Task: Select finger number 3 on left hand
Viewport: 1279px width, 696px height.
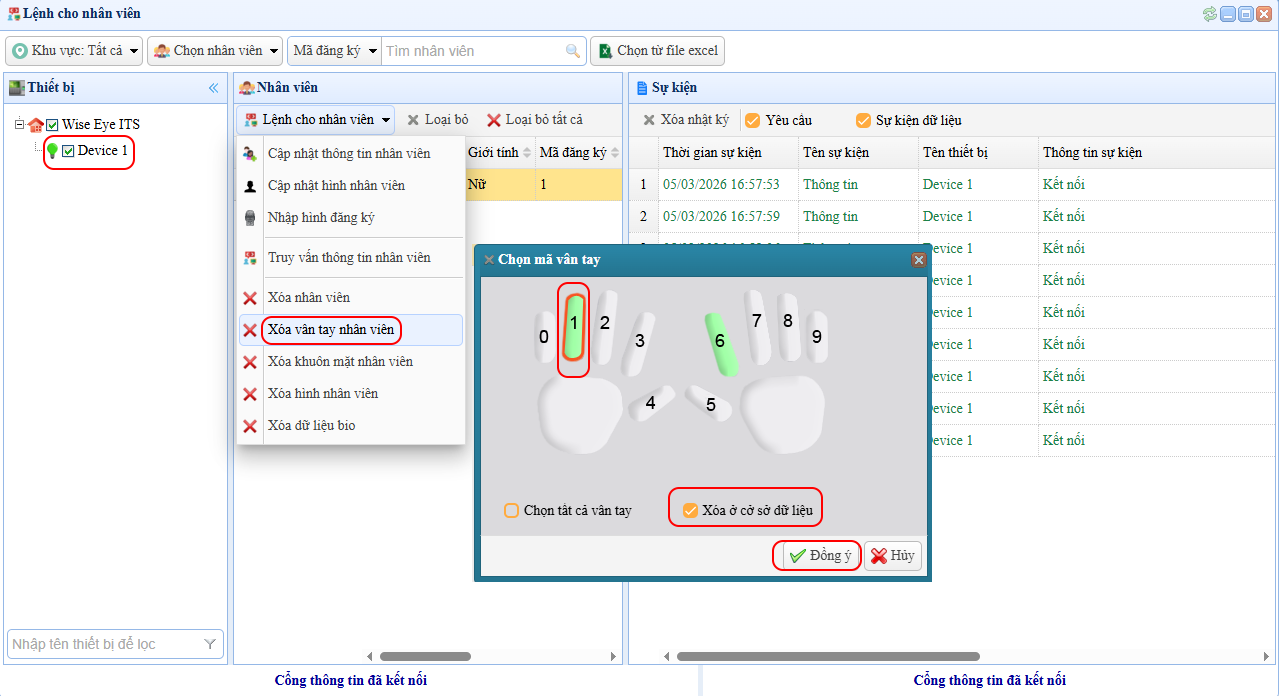Action: coord(637,343)
